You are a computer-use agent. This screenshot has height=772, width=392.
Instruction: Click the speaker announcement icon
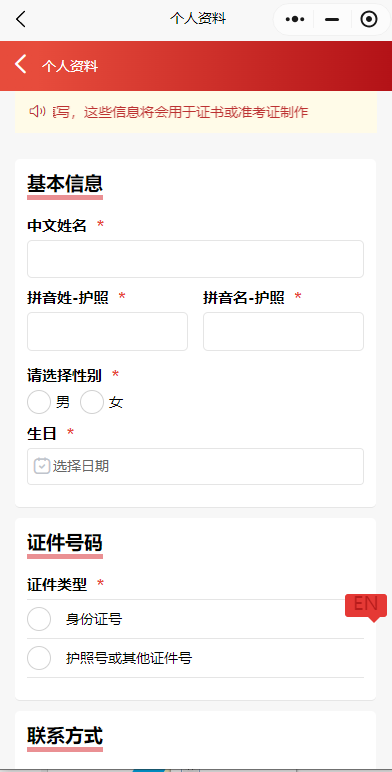38,112
